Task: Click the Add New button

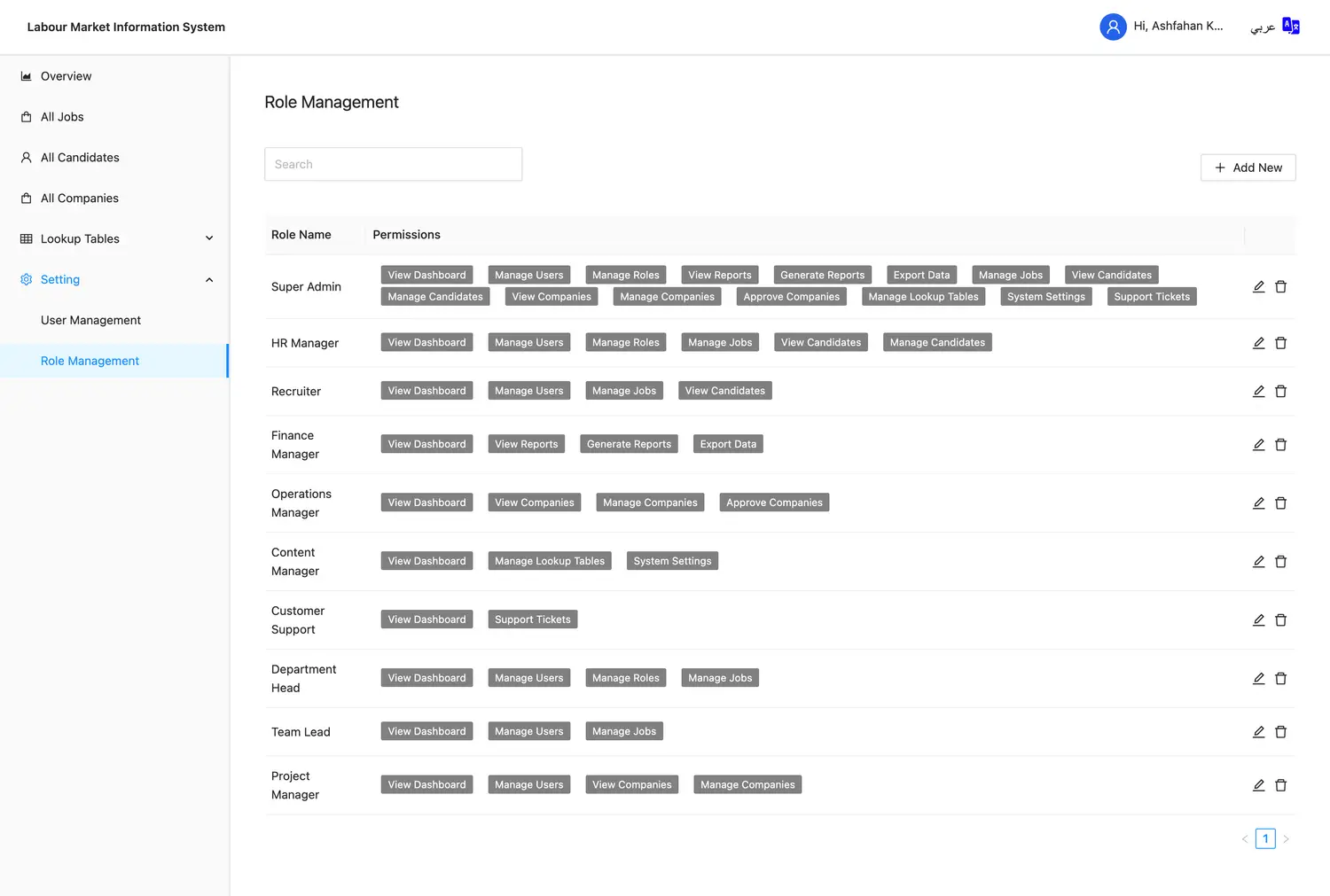Action: (1248, 168)
